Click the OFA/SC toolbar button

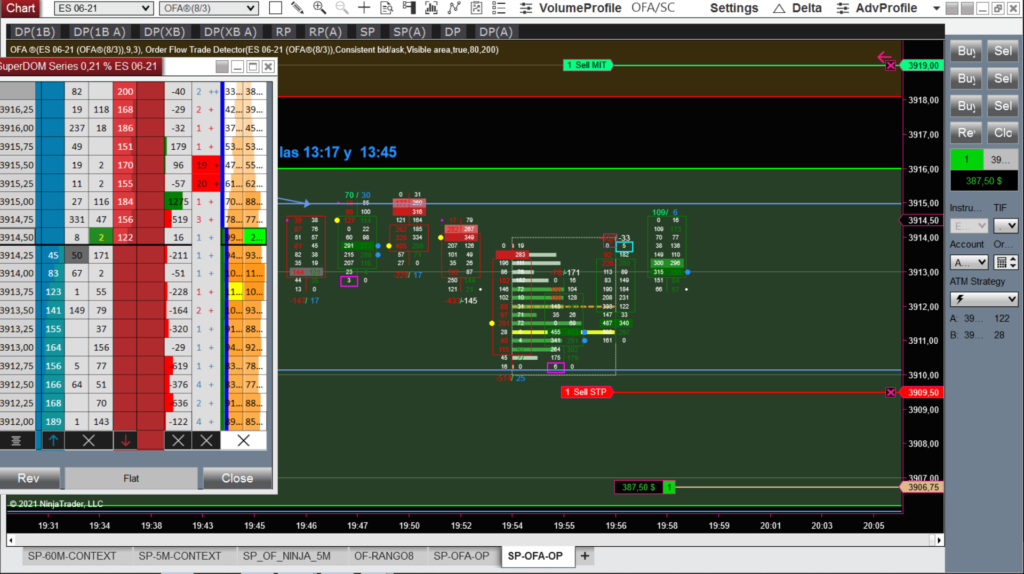click(653, 8)
